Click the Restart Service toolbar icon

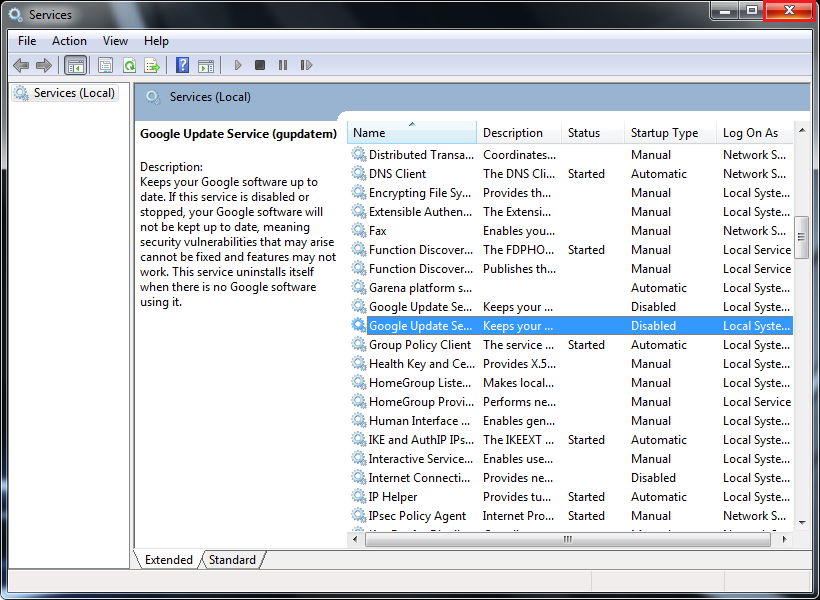click(x=306, y=65)
